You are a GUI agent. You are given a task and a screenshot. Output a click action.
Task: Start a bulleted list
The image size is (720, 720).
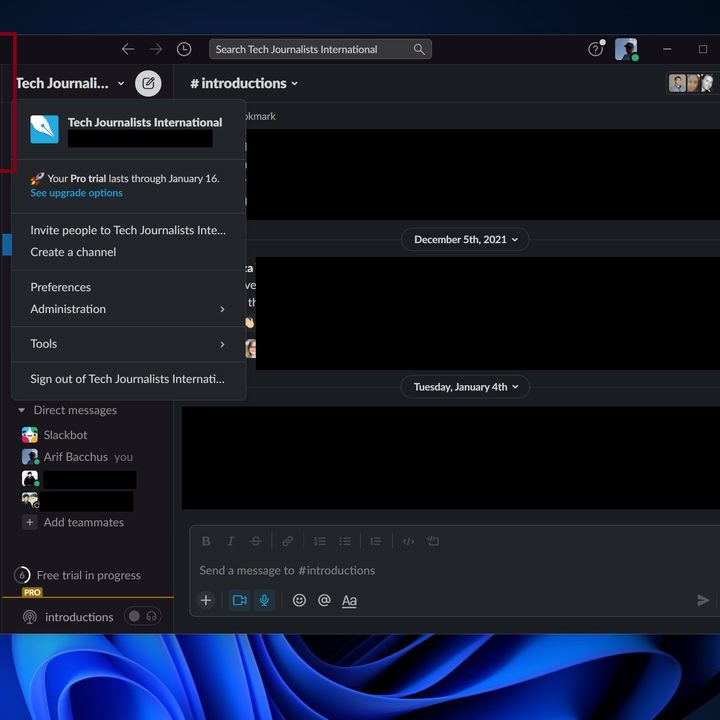point(345,541)
